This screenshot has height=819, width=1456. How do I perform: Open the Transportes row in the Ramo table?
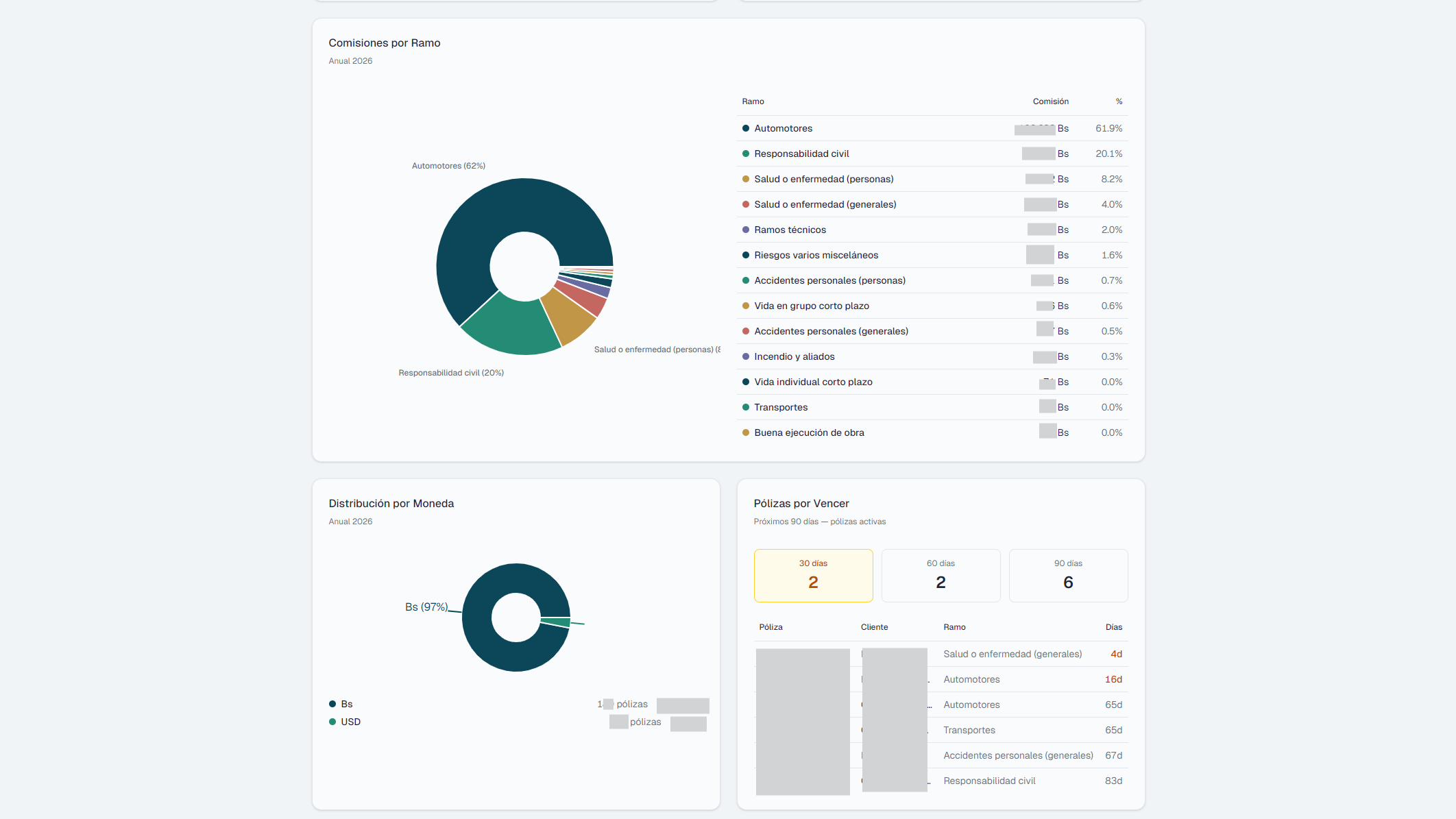click(780, 406)
